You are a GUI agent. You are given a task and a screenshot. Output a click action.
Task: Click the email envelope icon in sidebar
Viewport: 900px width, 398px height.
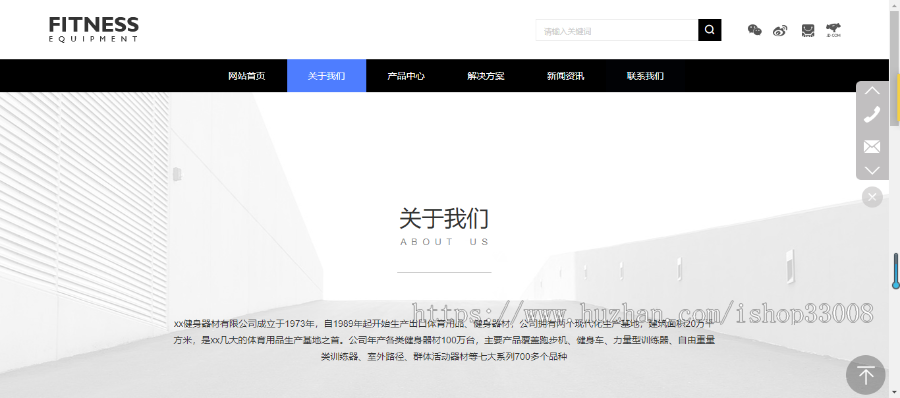coord(872,146)
